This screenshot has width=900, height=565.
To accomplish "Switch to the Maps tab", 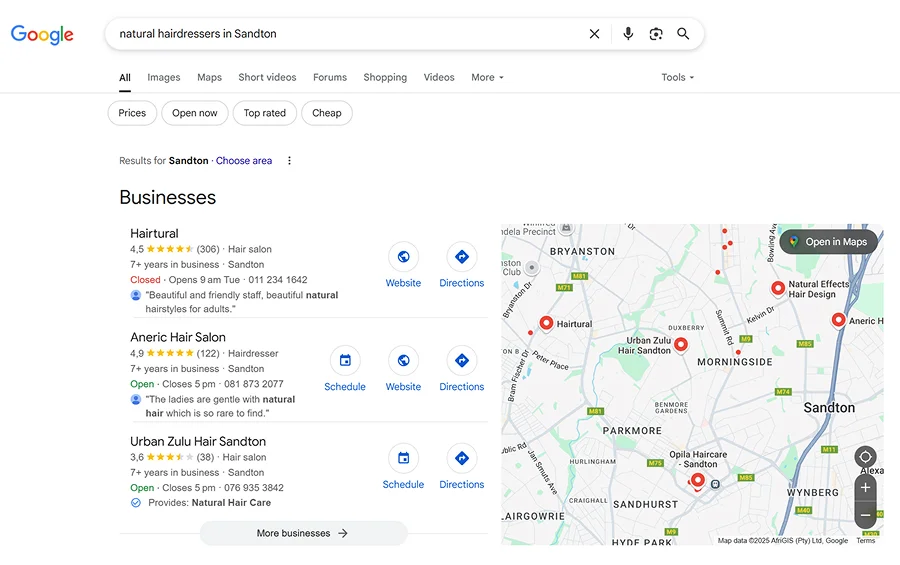I will tap(210, 78).
